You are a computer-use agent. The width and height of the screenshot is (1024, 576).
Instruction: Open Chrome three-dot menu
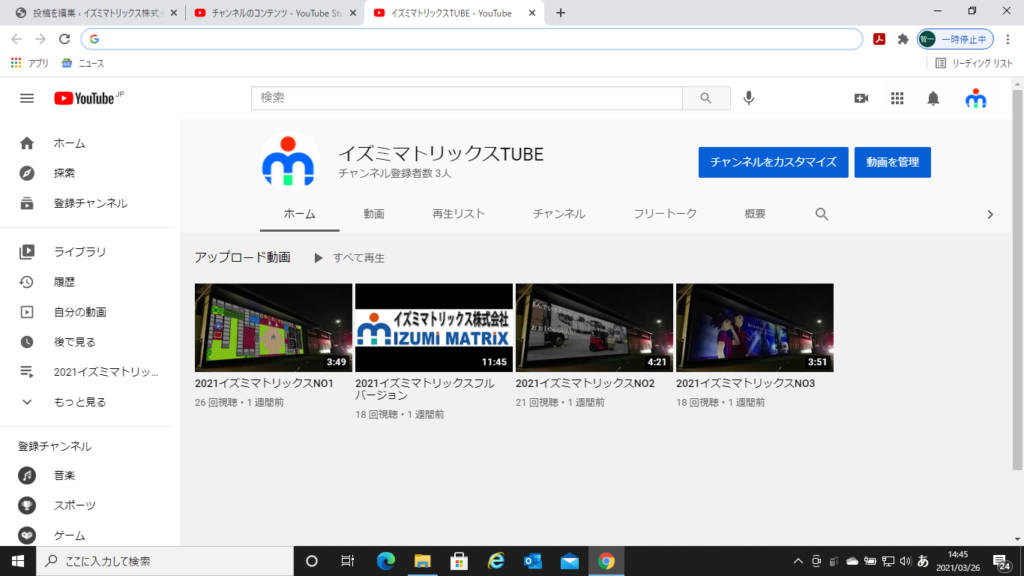1008,39
